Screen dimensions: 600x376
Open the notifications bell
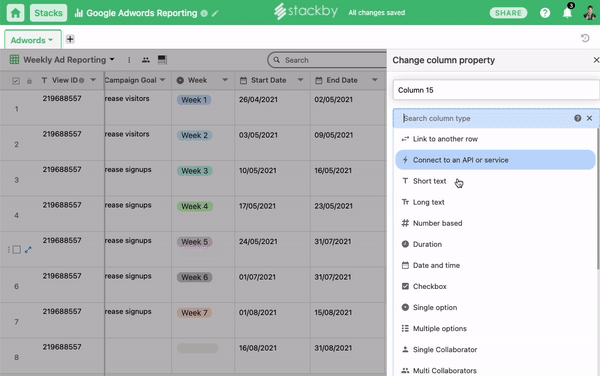point(567,13)
